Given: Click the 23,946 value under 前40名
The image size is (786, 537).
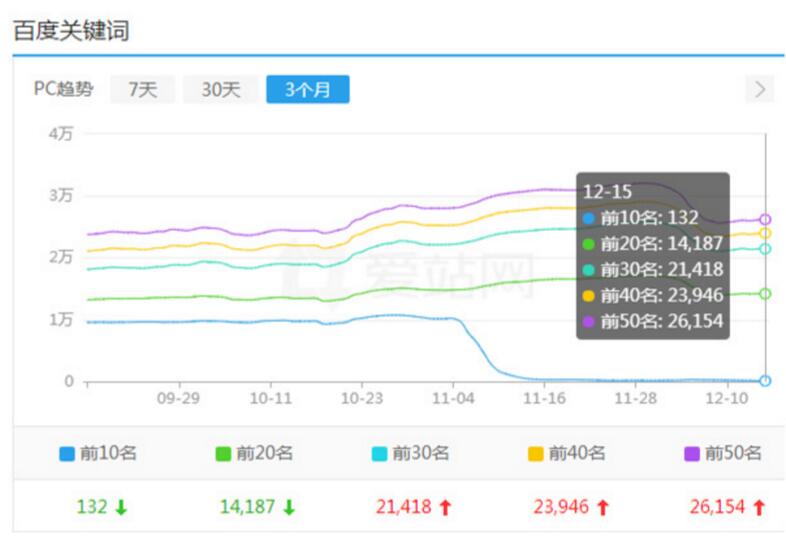Looking at the screenshot, I should (561, 507).
